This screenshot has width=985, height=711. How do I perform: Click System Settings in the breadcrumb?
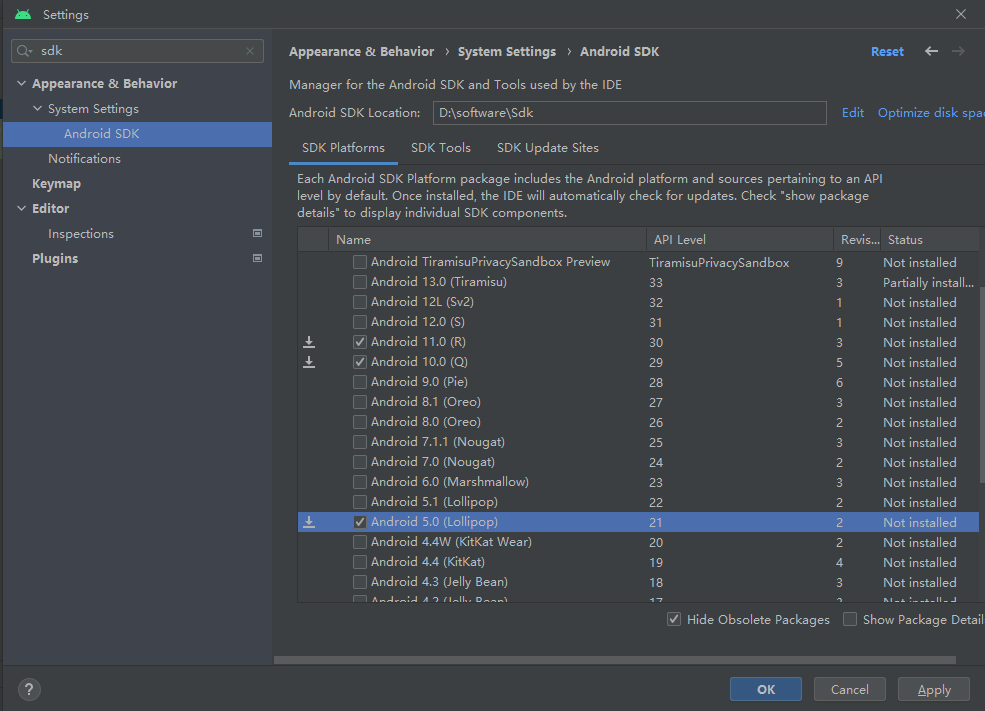coord(507,52)
